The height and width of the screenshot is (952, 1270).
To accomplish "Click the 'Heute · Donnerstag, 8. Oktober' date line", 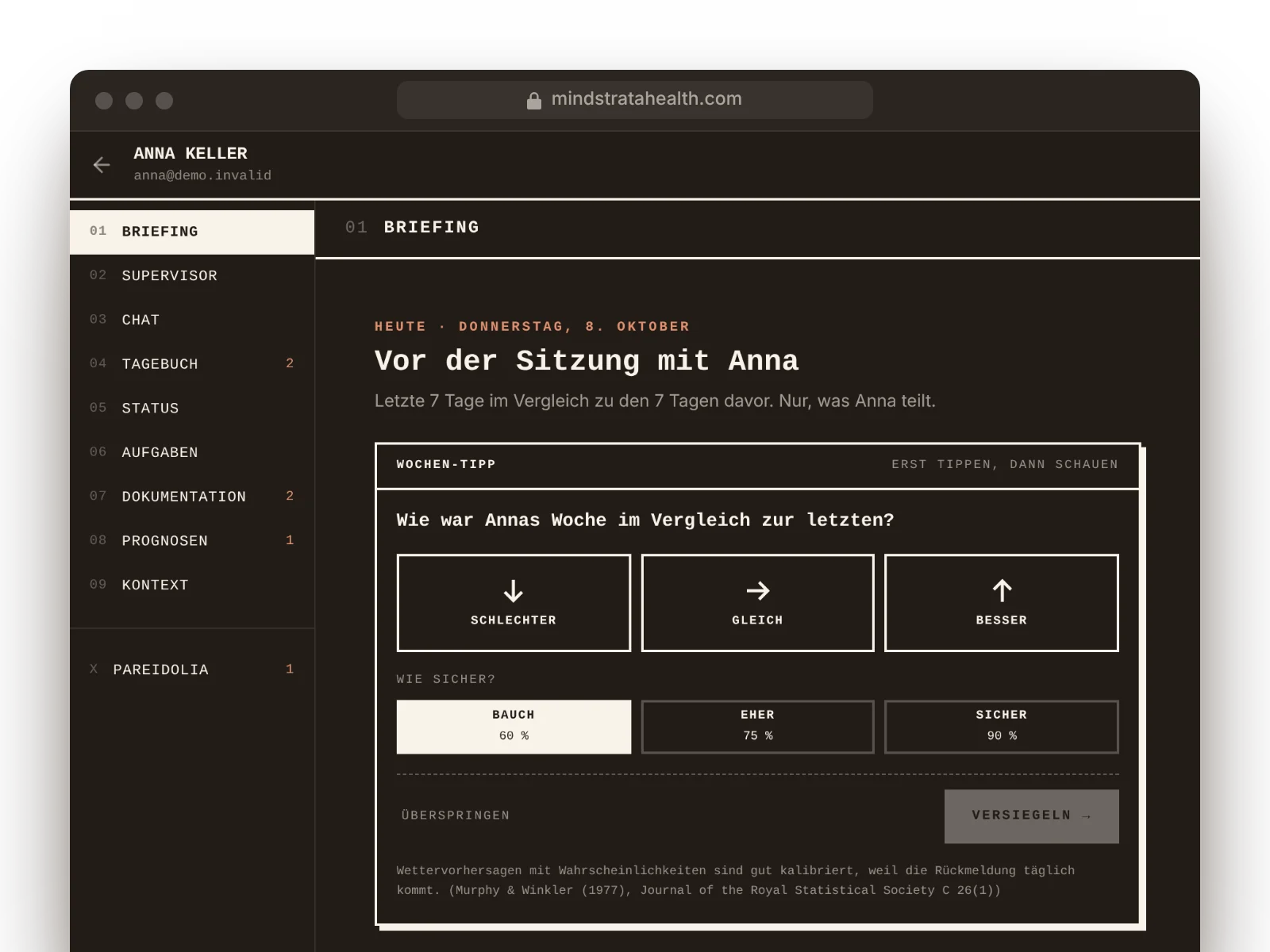I will (532, 327).
